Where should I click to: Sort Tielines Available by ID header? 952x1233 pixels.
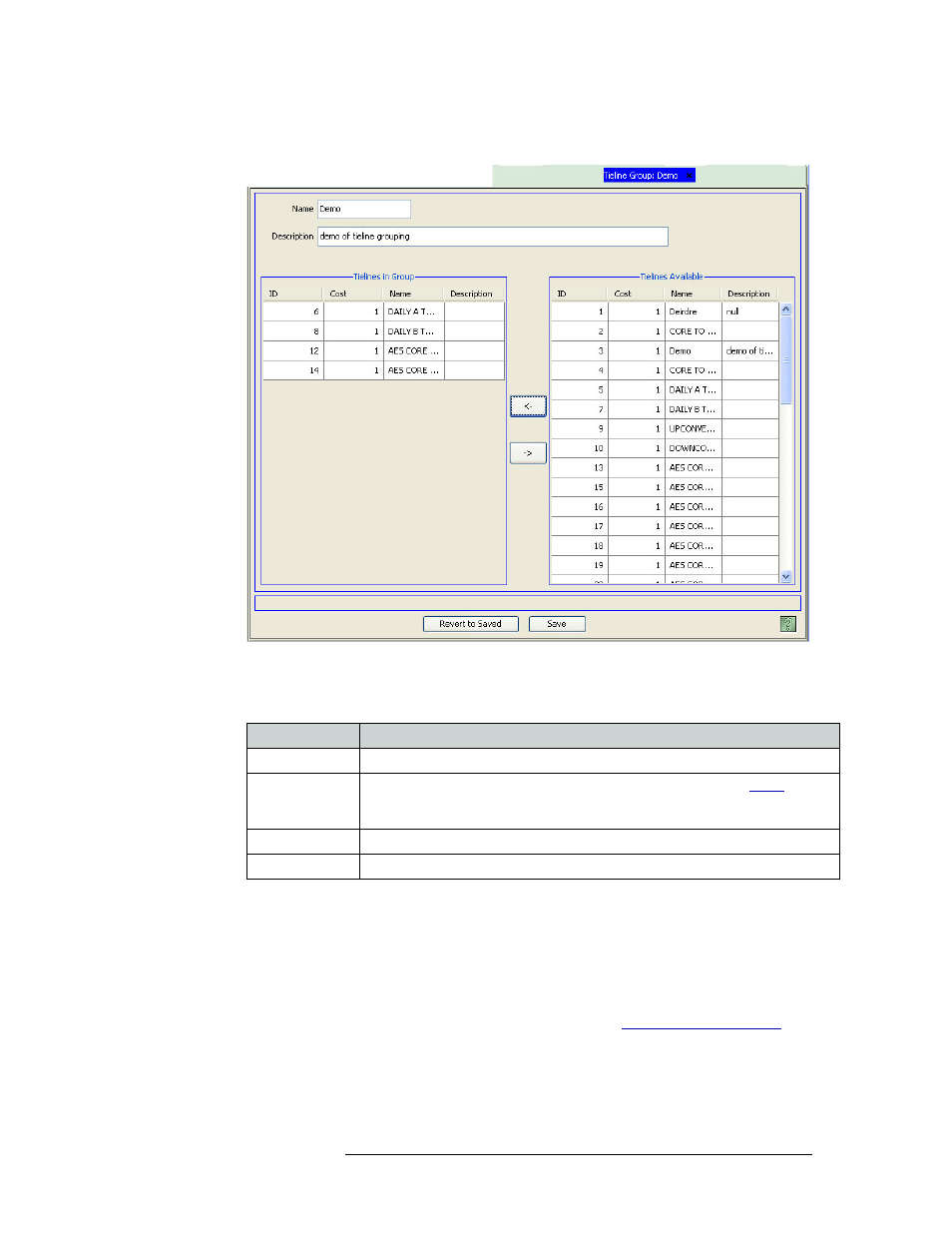pyautogui.click(x=579, y=294)
